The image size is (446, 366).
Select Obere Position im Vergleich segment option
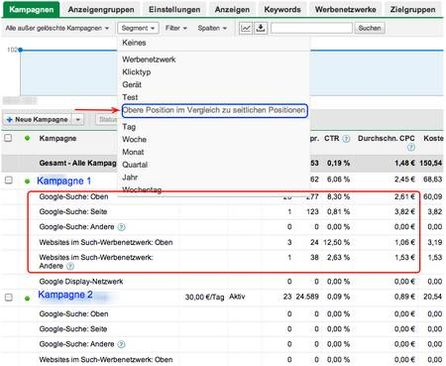(x=214, y=110)
